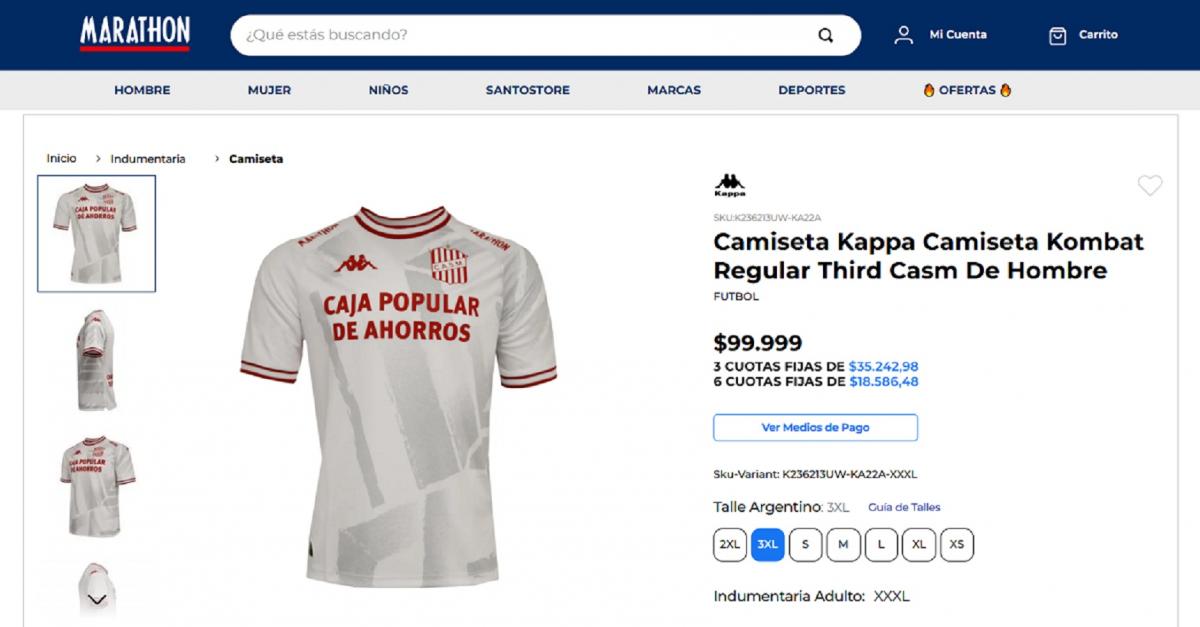The image size is (1200, 627).
Task: Open Mi Cuenta with the account icon
Action: [x=905, y=34]
